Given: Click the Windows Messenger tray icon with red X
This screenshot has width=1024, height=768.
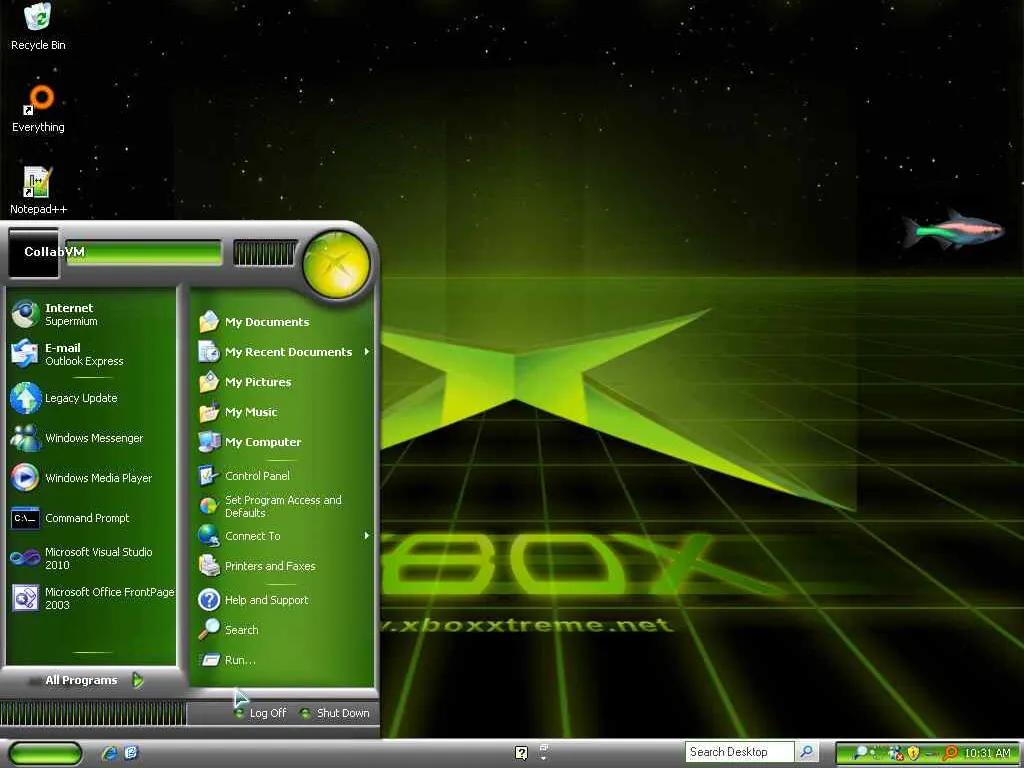Looking at the screenshot, I should coord(895,754).
